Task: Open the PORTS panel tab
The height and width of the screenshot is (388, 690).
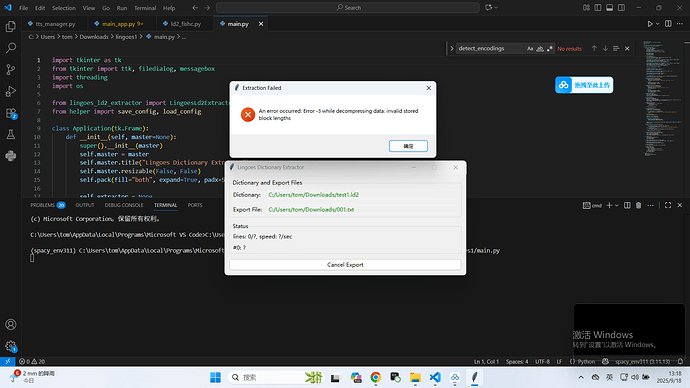Action: [x=195, y=205]
